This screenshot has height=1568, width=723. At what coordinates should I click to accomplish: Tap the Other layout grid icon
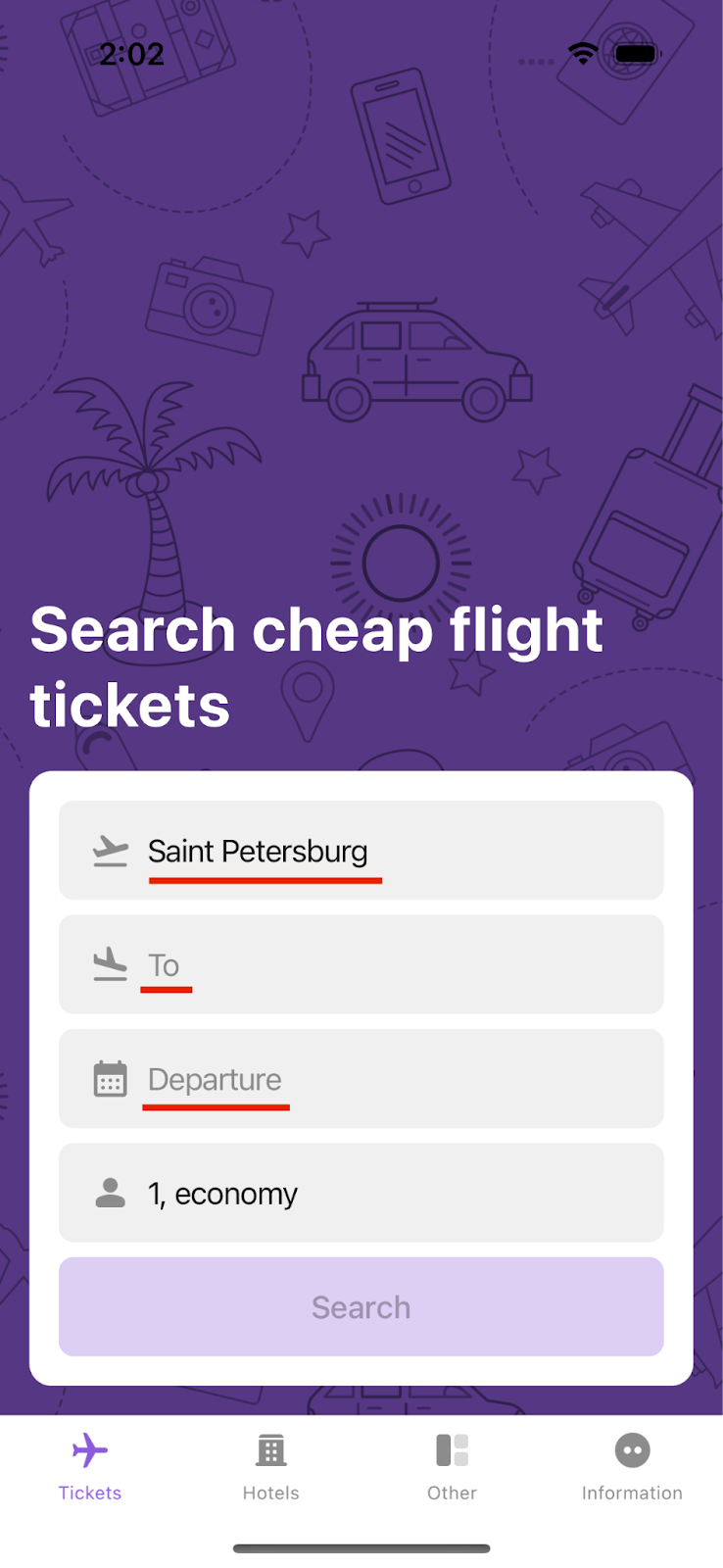(452, 1450)
